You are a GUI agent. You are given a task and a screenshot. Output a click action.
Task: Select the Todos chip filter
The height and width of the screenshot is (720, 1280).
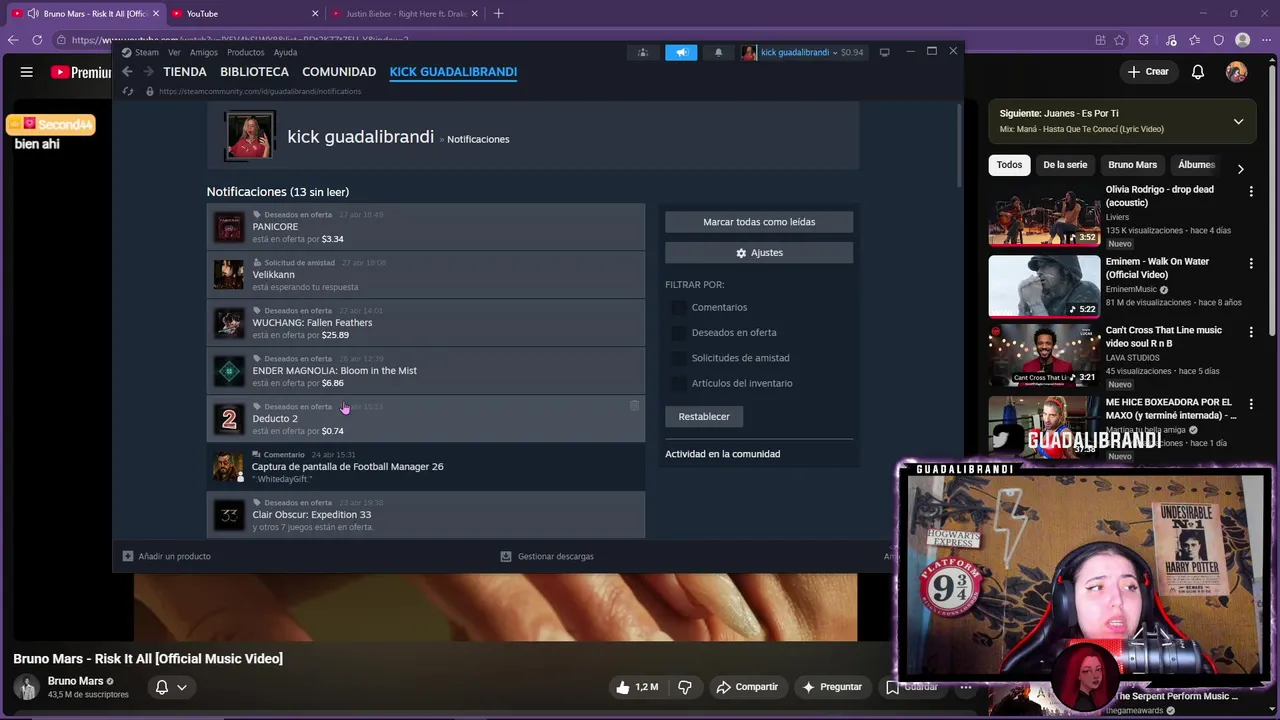pos(1010,165)
